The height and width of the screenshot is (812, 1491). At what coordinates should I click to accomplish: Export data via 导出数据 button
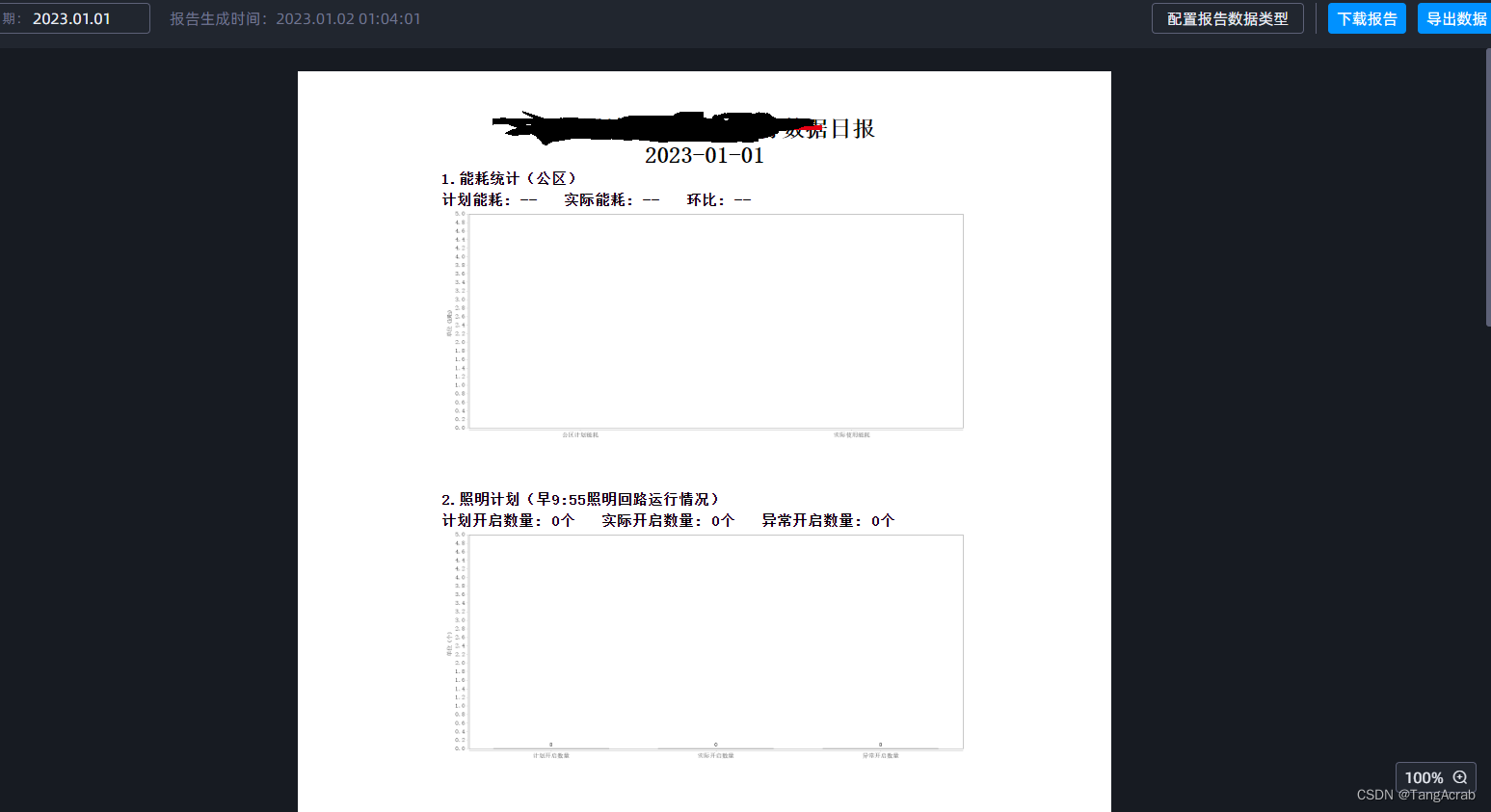[1455, 18]
